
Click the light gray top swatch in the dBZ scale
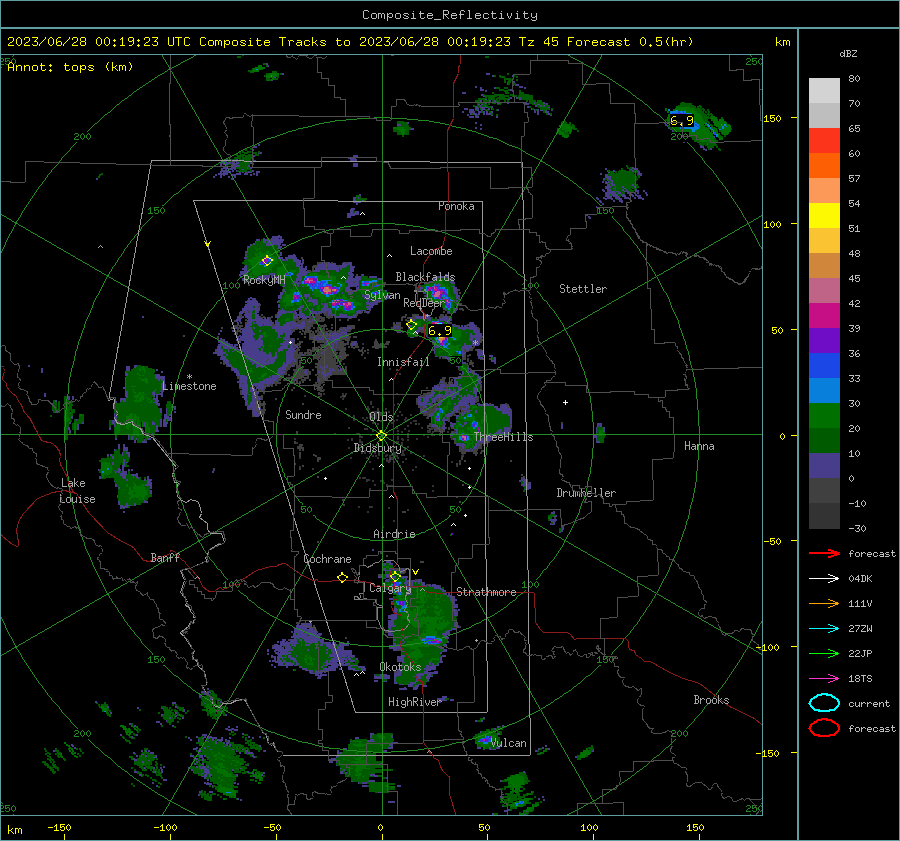[x=824, y=91]
